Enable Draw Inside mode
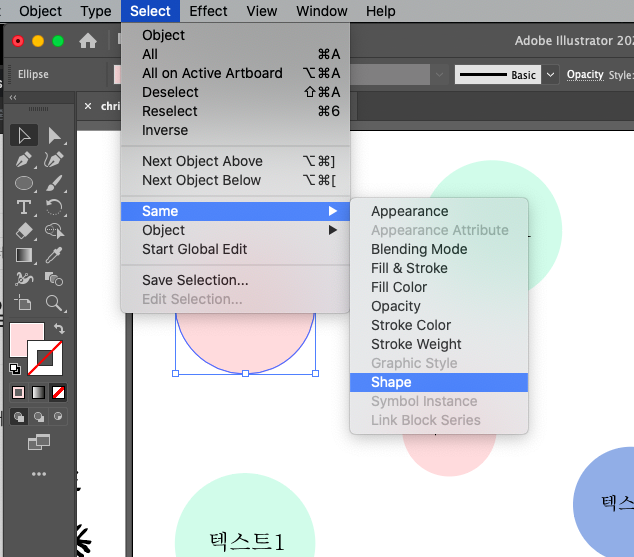Viewport: 634px width, 557px height. tap(58, 417)
